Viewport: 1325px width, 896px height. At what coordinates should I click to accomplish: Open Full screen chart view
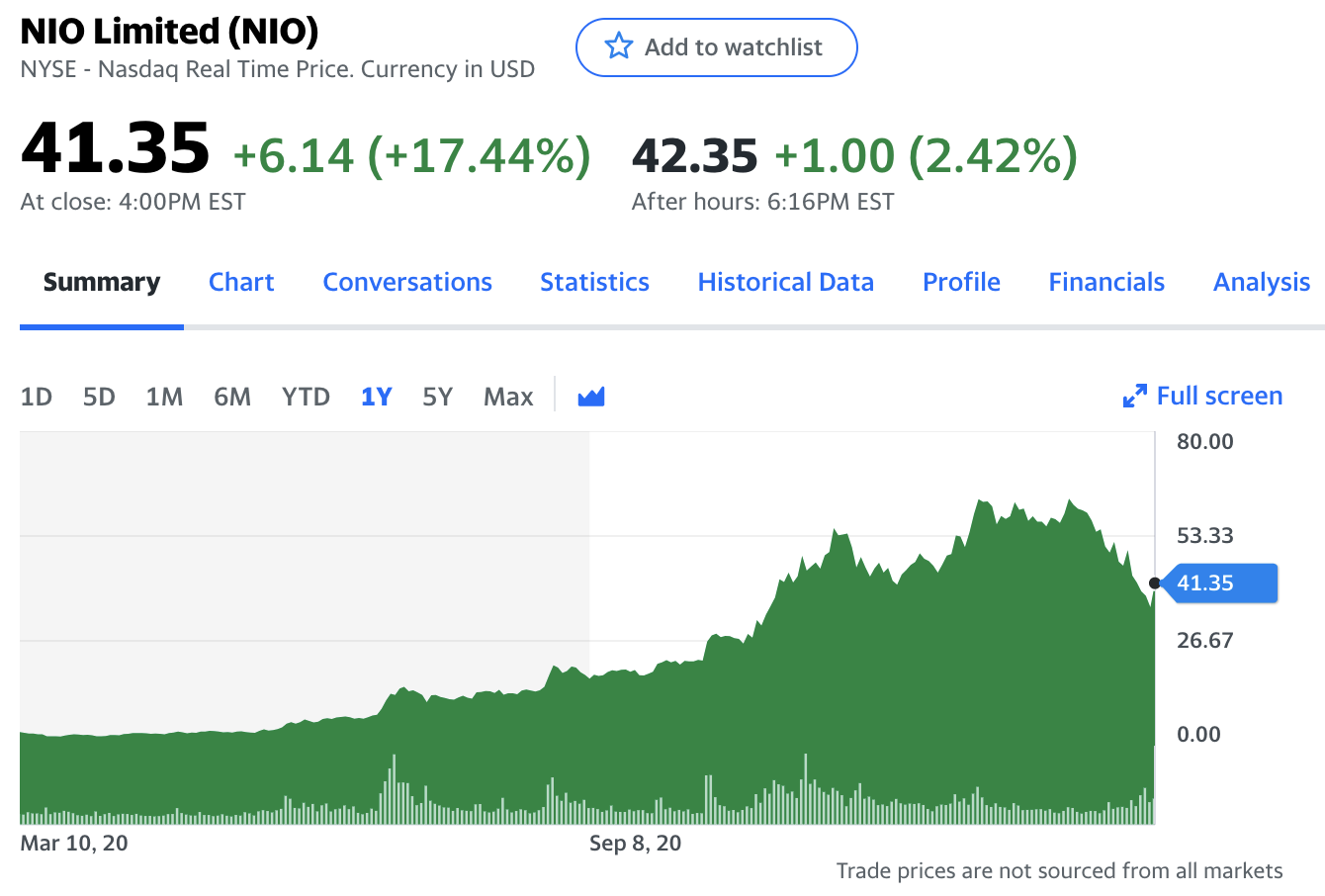point(1202,397)
